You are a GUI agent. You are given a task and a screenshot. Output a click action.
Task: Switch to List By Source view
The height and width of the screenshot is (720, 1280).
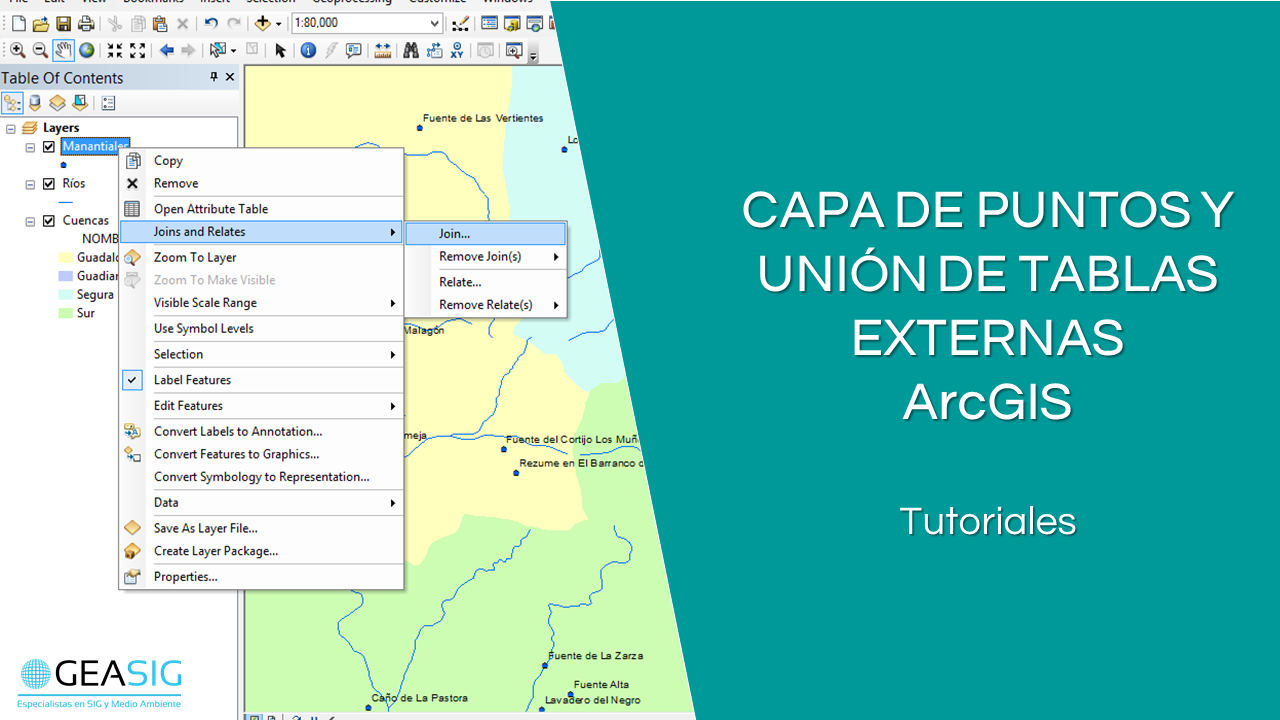(35, 103)
